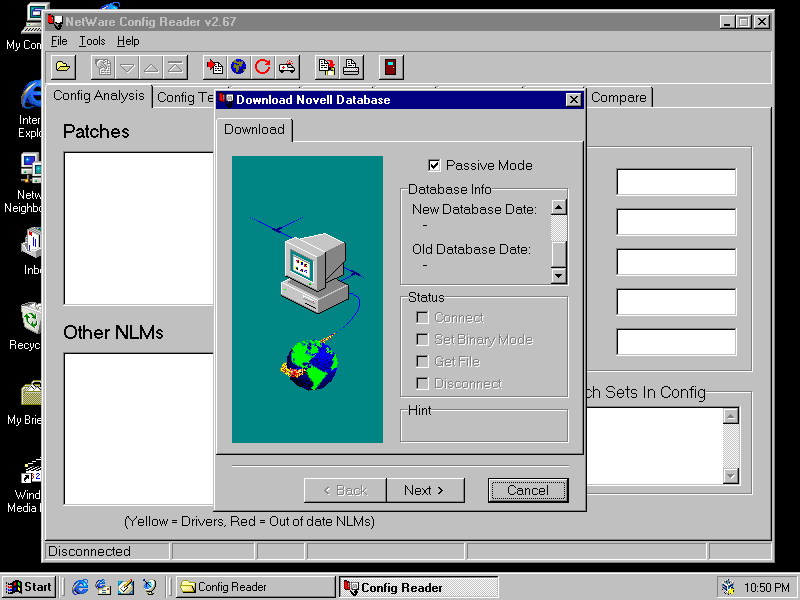Click the save report to disk icon

(x=327, y=67)
